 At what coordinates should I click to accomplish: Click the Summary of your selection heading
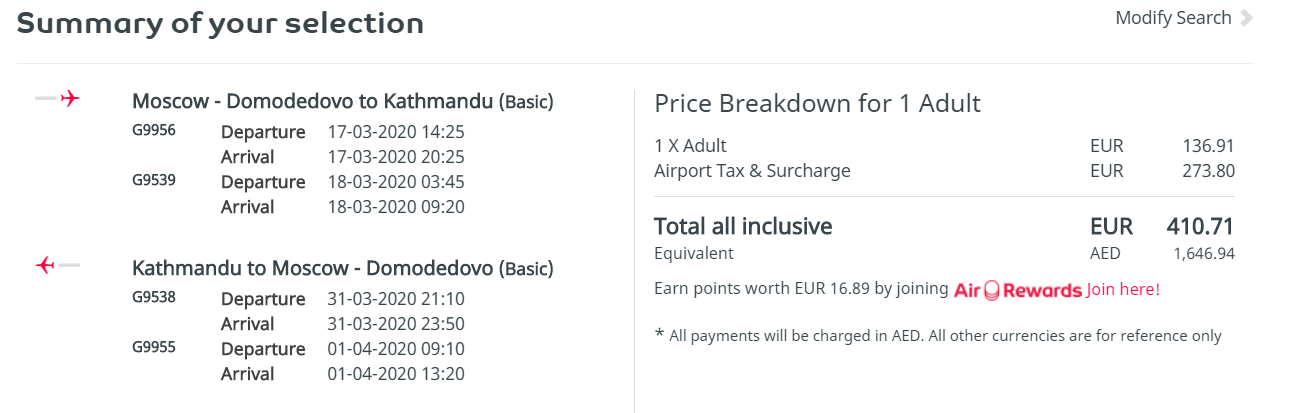tap(220, 23)
